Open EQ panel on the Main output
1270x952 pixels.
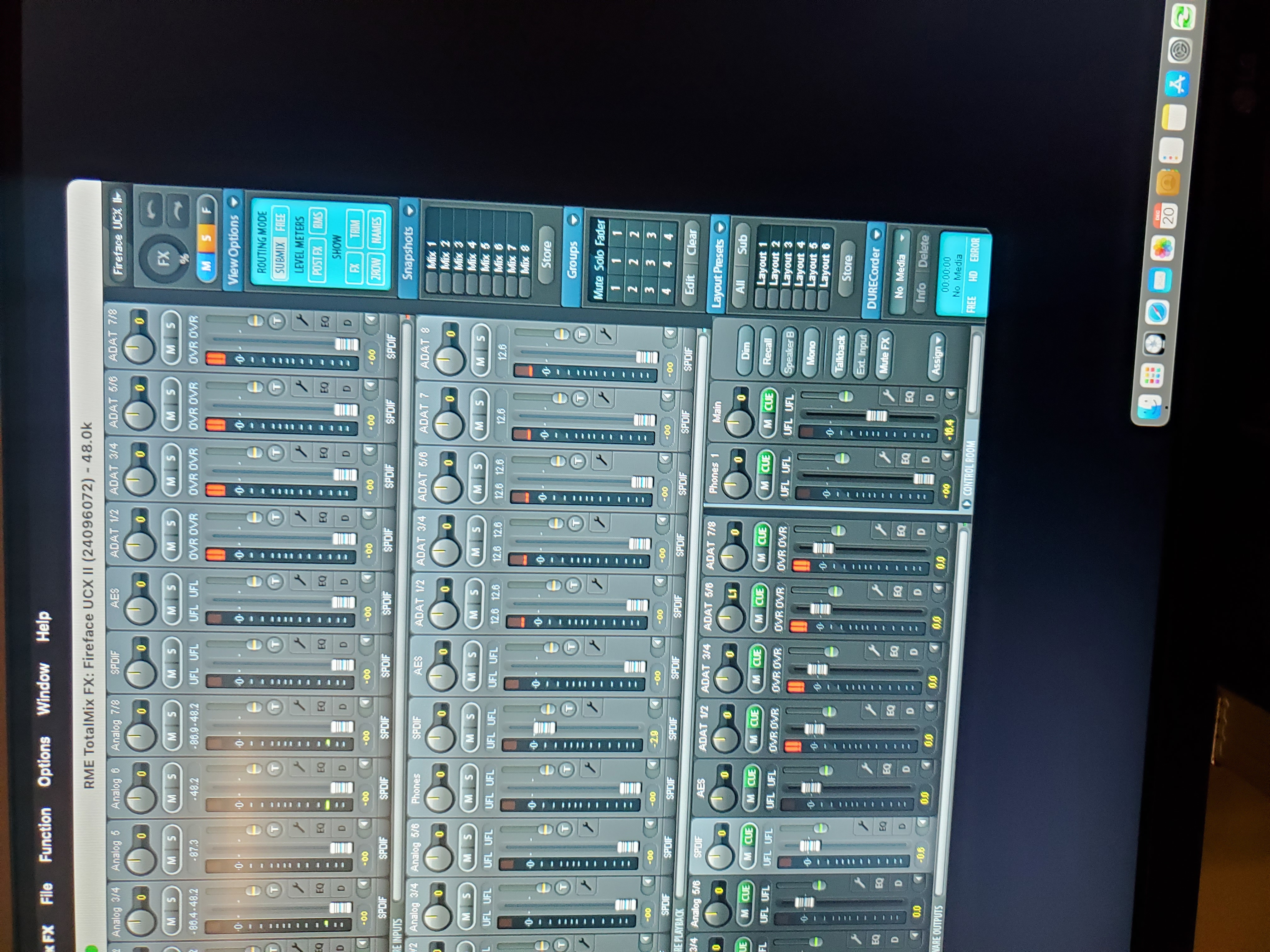click(x=909, y=397)
